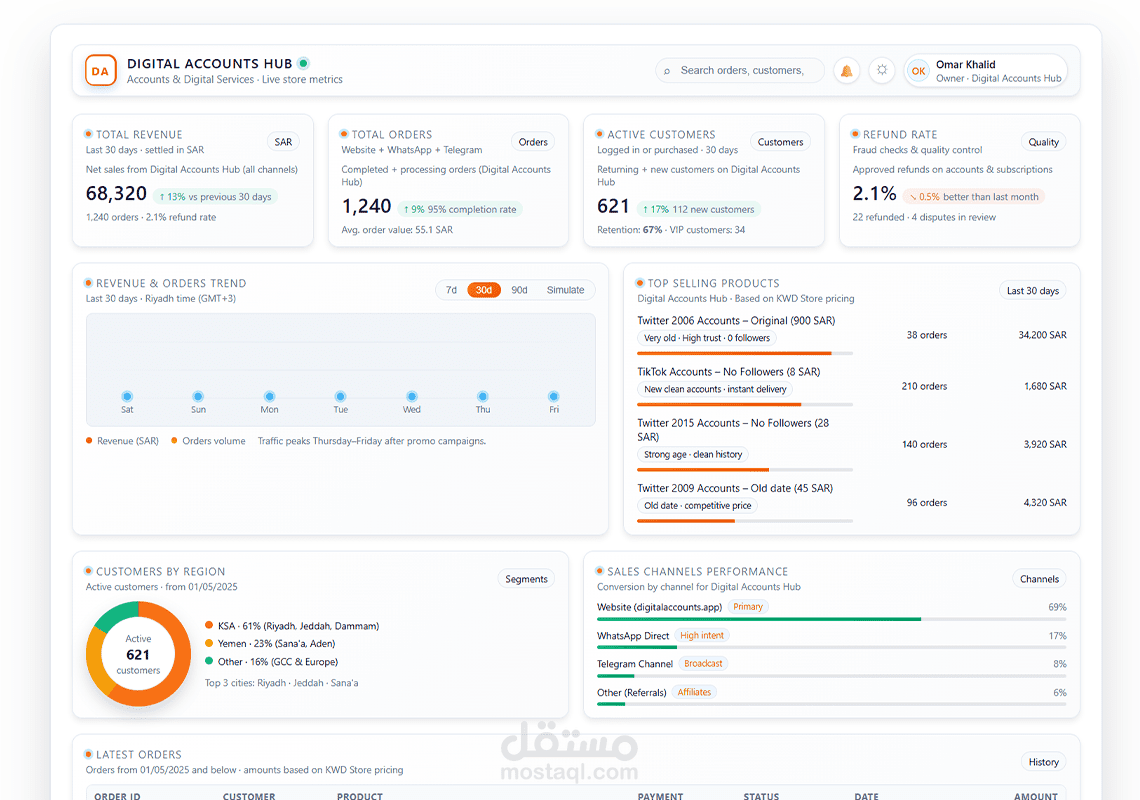Open the Last 30 days selector
The width and height of the screenshot is (1140, 800).
[x=1032, y=290]
